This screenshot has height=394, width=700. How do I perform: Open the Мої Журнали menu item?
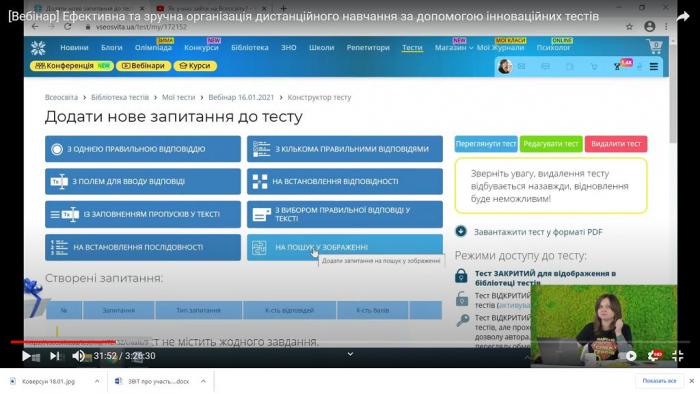click(x=500, y=47)
